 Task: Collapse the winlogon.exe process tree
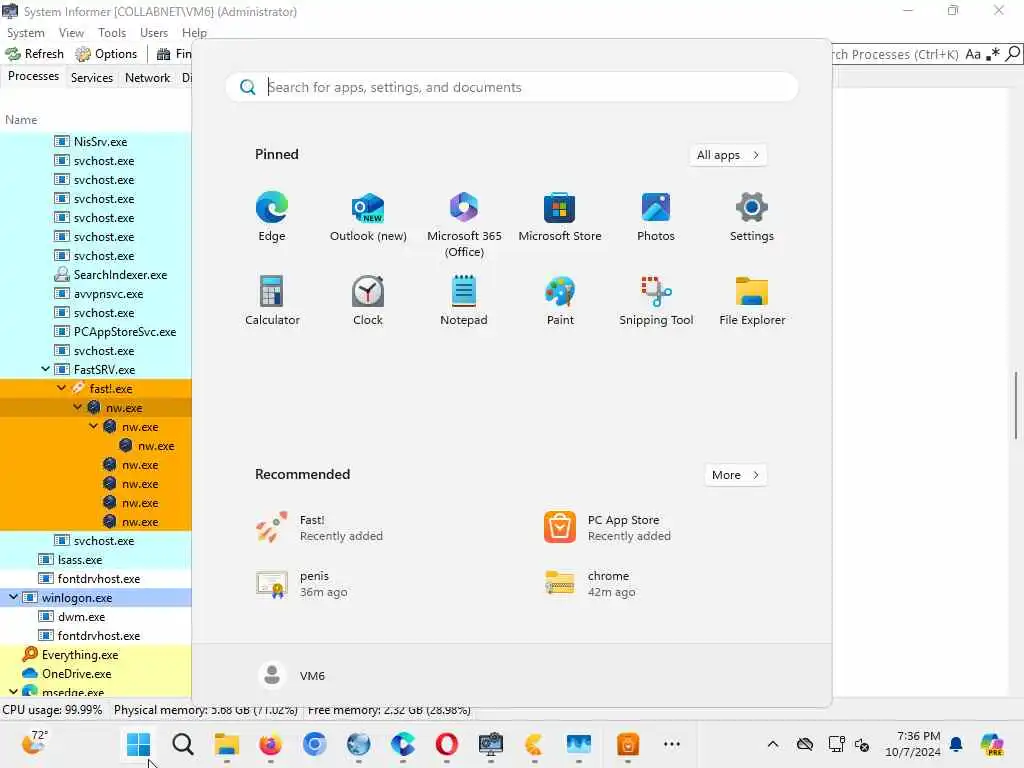coord(13,597)
